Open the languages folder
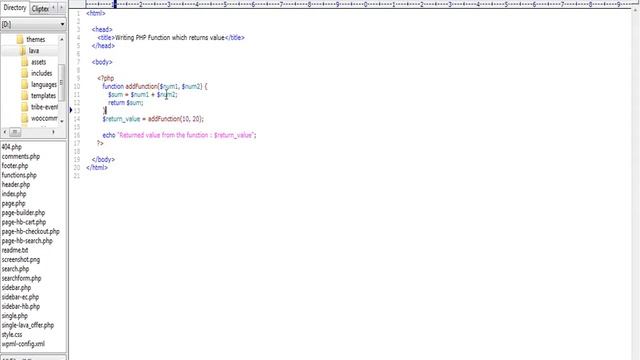The width and height of the screenshot is (640, 360). [44, 84]
